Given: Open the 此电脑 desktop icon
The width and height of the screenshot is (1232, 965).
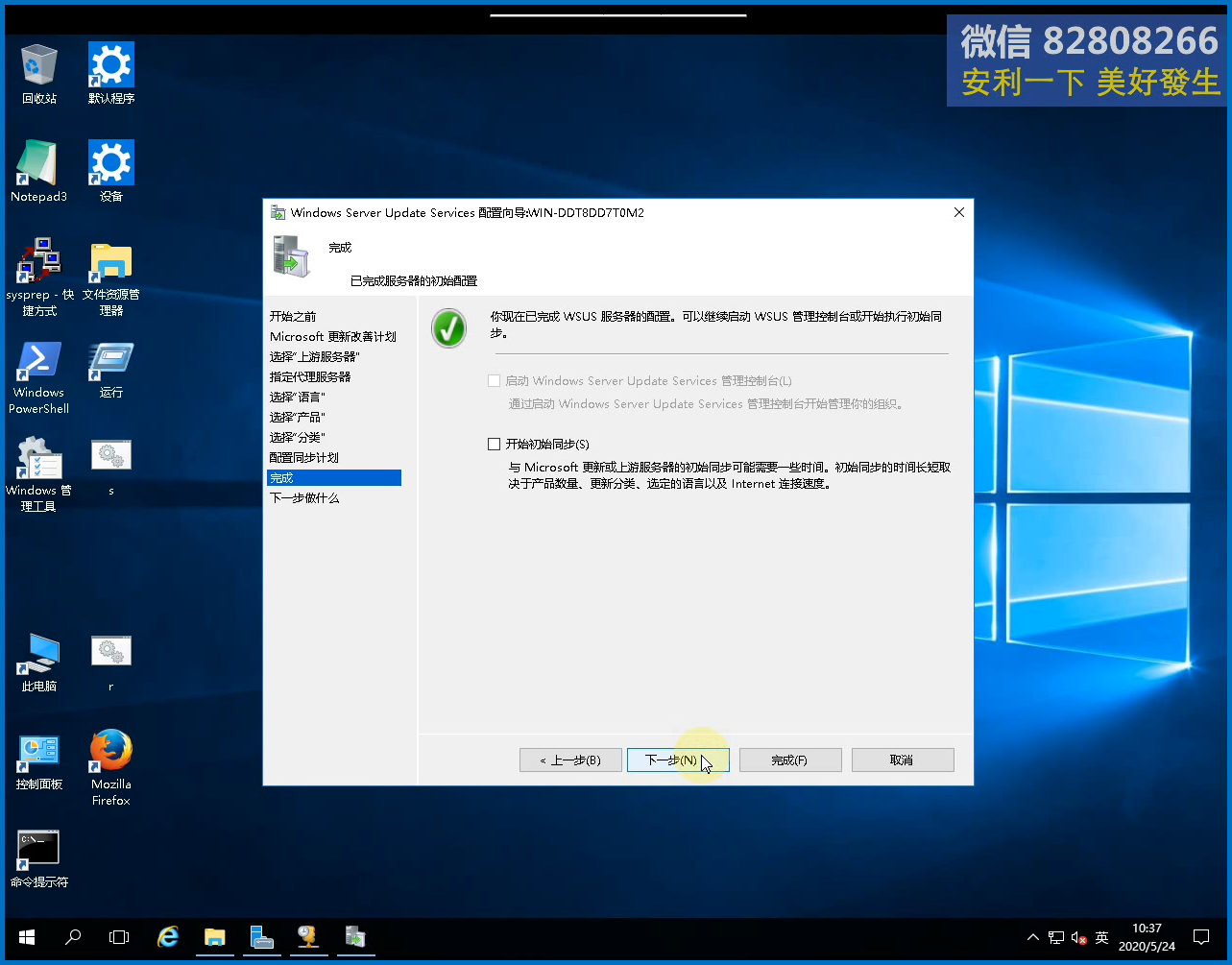Looking at the screenshot, I should [38, 663].
